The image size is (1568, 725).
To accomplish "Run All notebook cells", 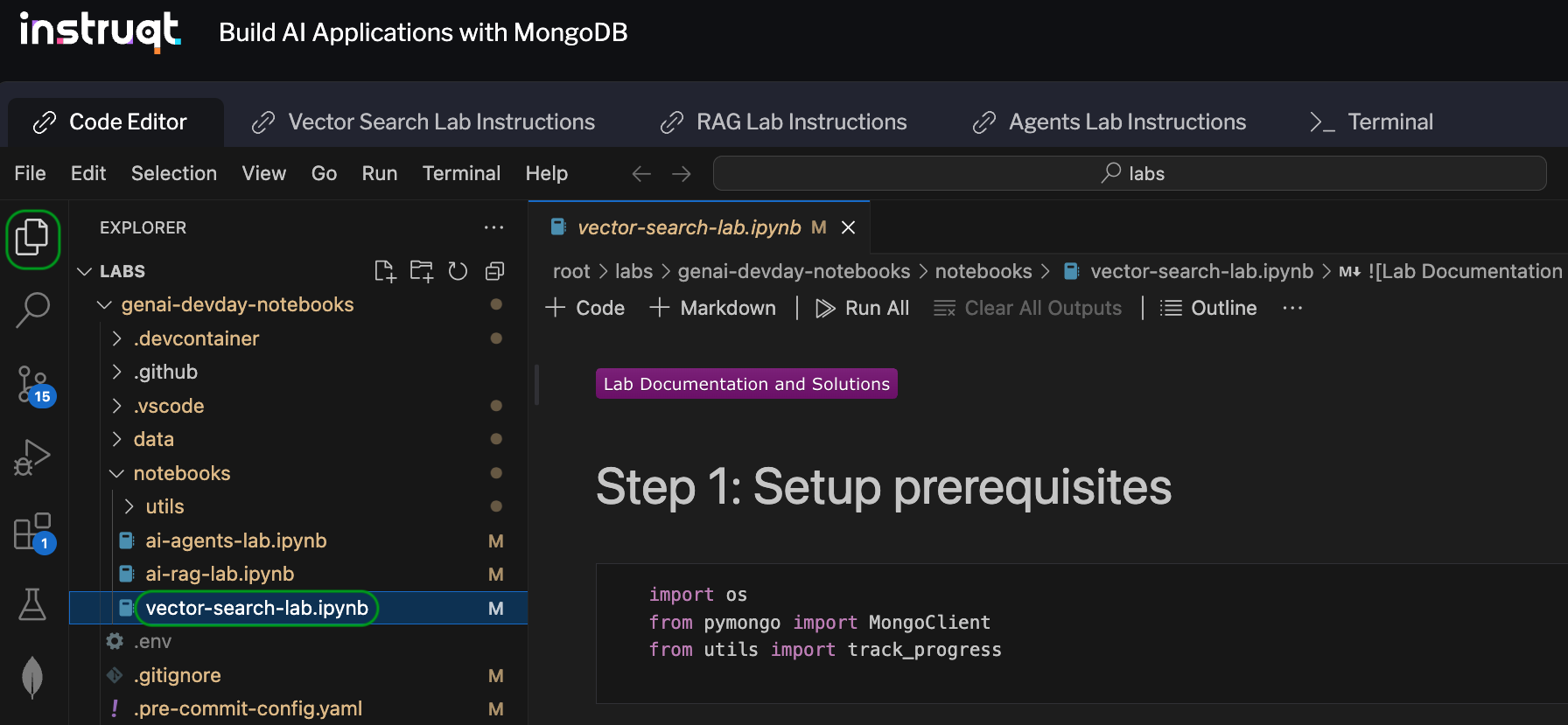I will pos(863,308).
